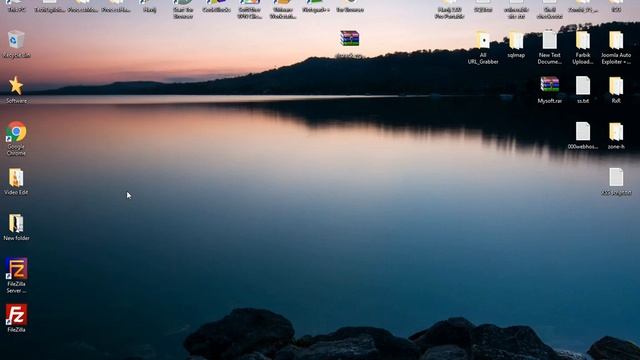Open the Software star shortcut
This screenshot has height=360, width=640.
(x=16, y=86)
